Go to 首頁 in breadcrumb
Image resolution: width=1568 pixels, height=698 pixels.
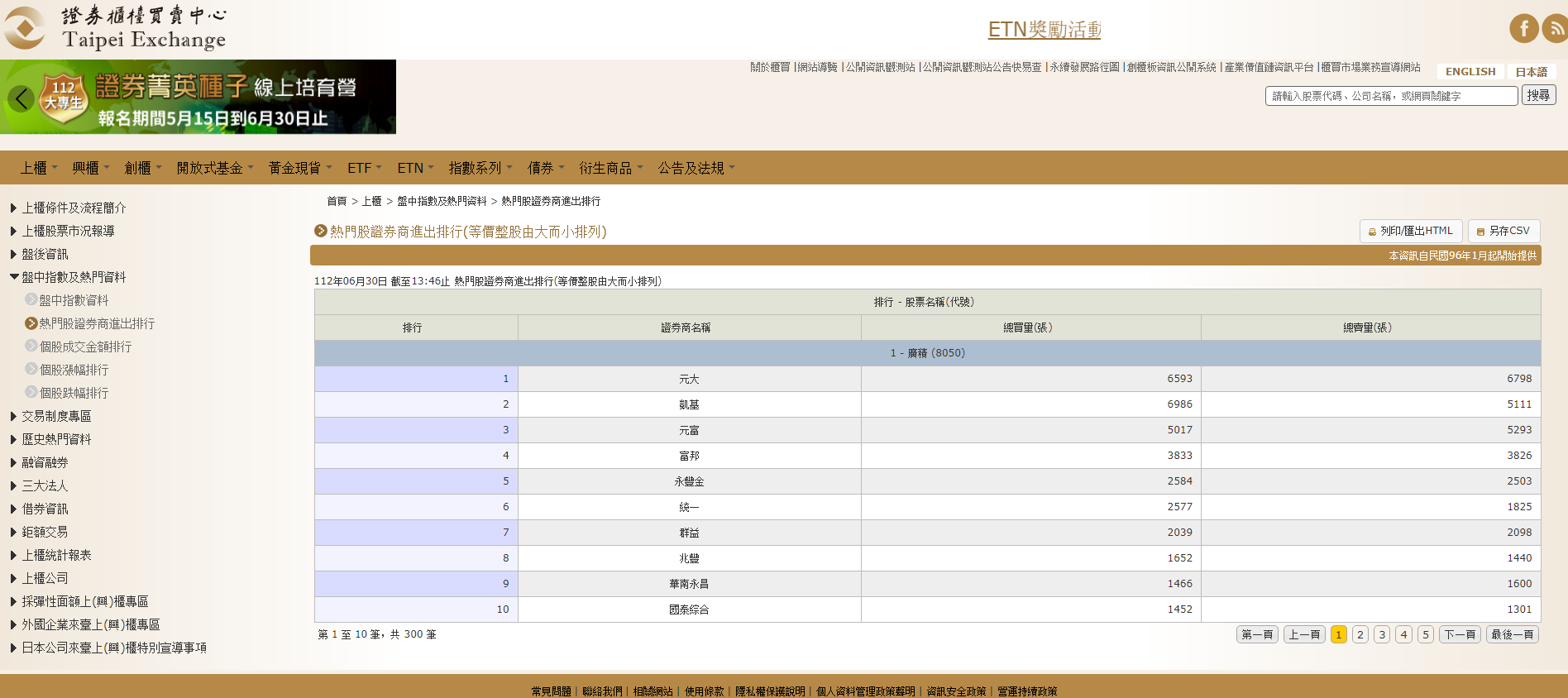click(x=337, y=201)
